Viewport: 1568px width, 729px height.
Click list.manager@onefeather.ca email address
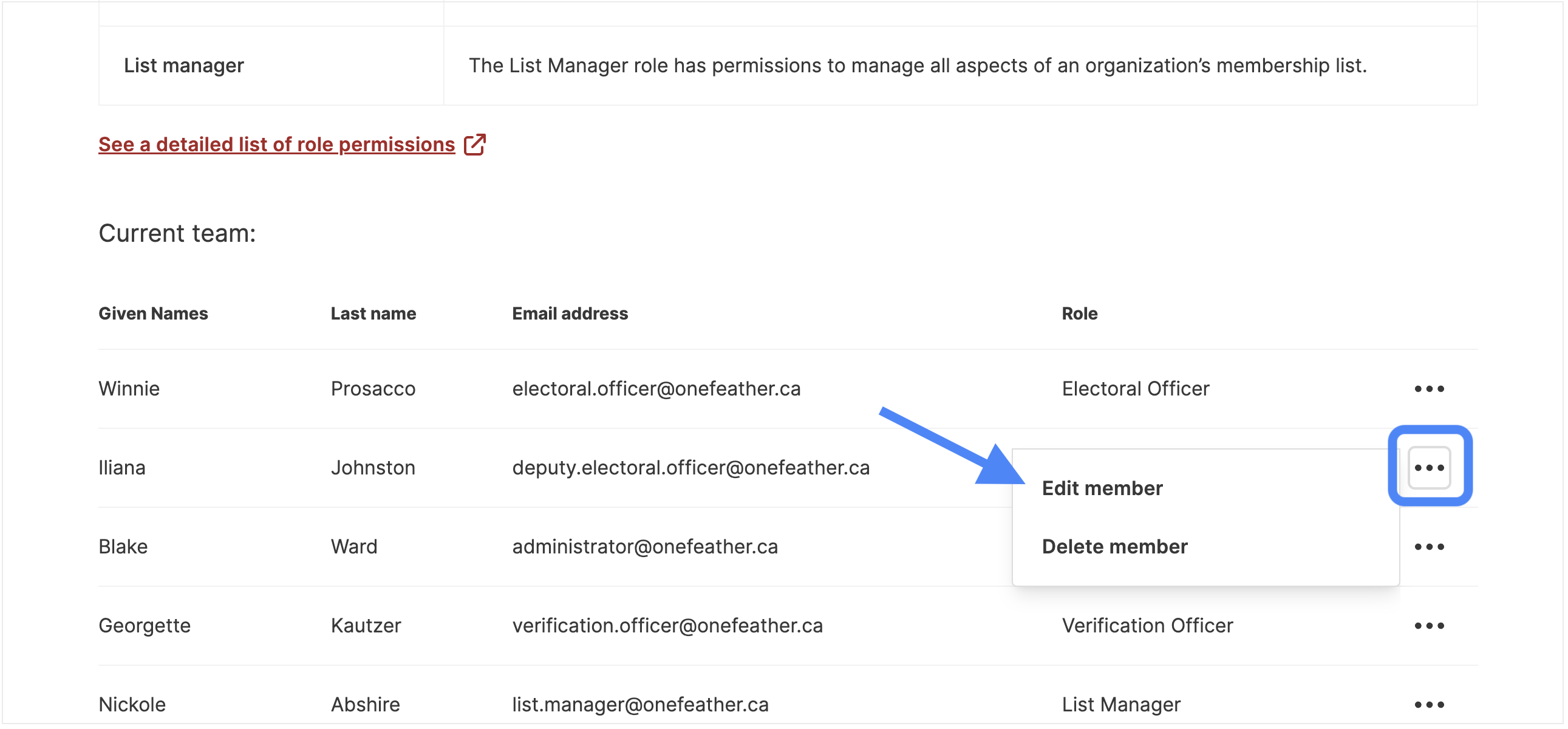point(640,705)
